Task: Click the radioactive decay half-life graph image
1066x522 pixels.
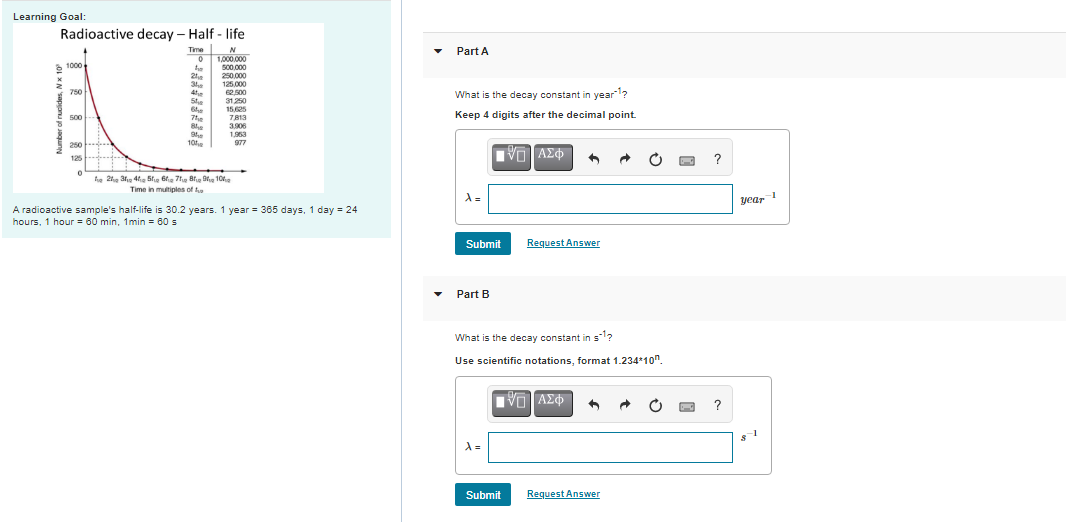Action: pos(190,109)
